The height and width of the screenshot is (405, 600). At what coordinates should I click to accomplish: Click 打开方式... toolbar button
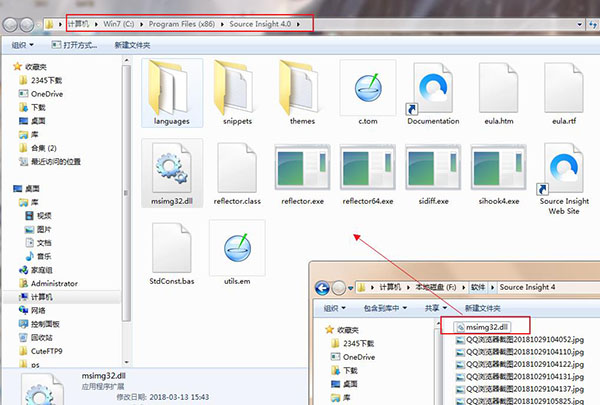click(75, 45)
